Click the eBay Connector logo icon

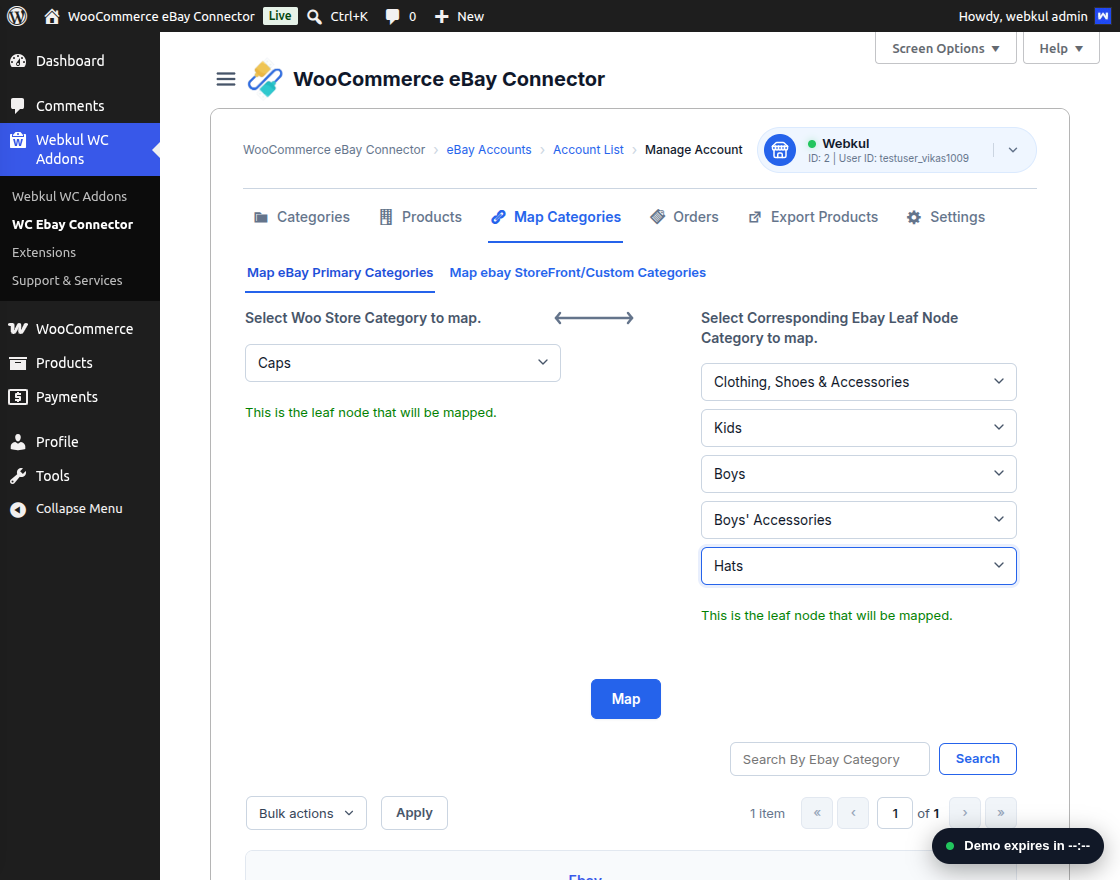click(x=265, y=79)
